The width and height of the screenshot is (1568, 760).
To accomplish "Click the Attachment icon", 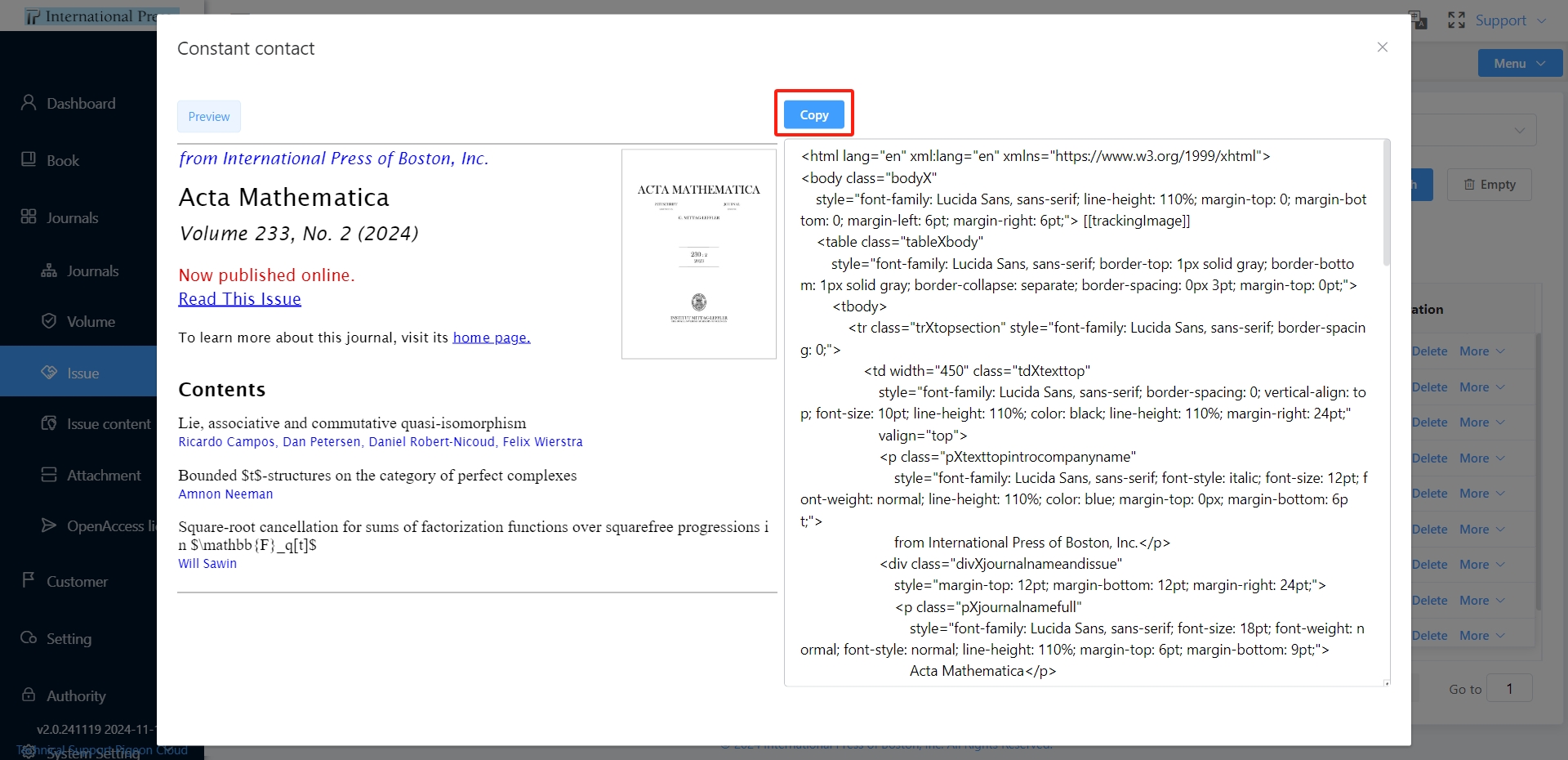I will pyautogui.click(x=49, y=475).
